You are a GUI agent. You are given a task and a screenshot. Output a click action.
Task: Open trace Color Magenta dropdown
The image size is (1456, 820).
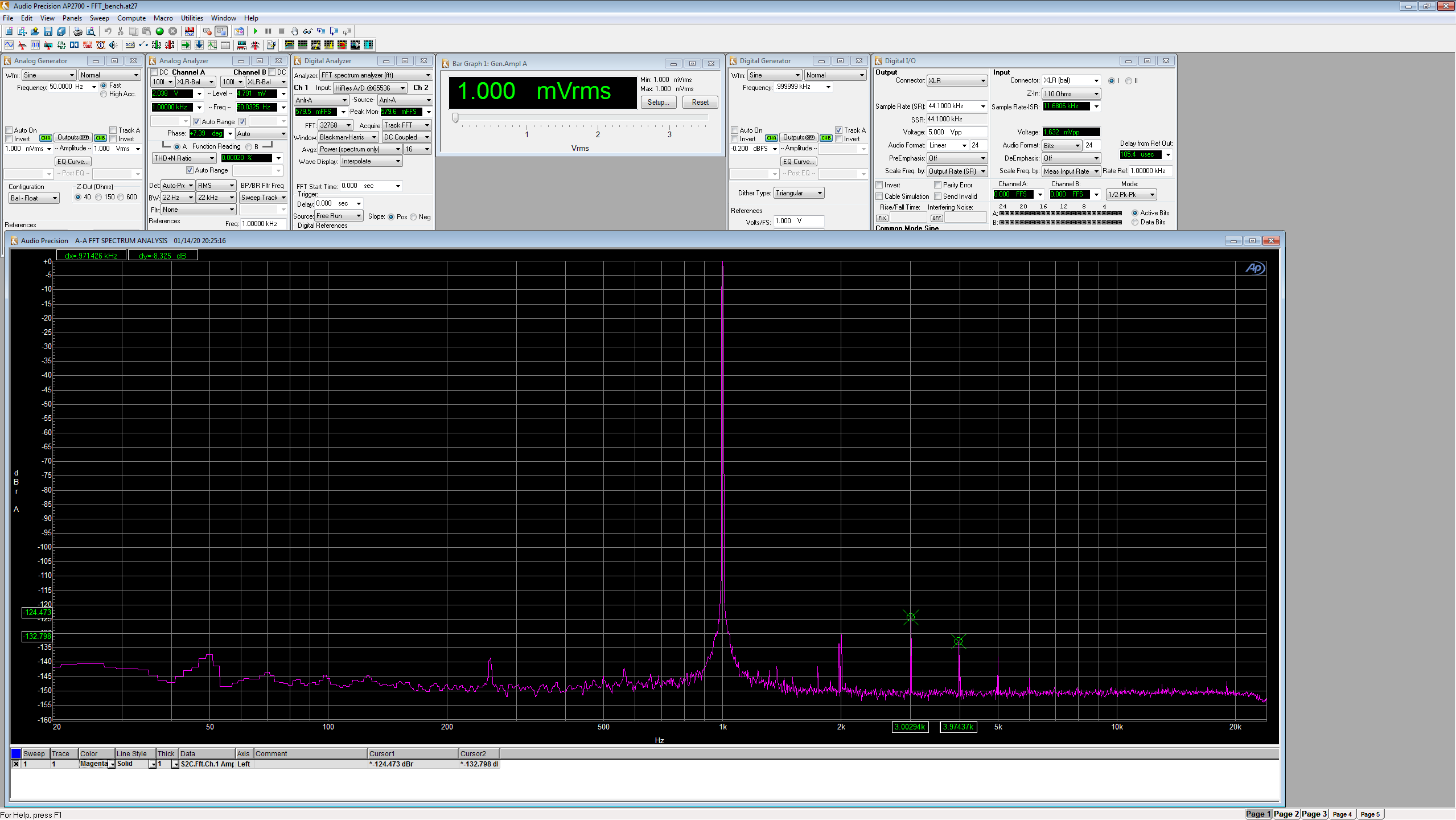[112, 764]
